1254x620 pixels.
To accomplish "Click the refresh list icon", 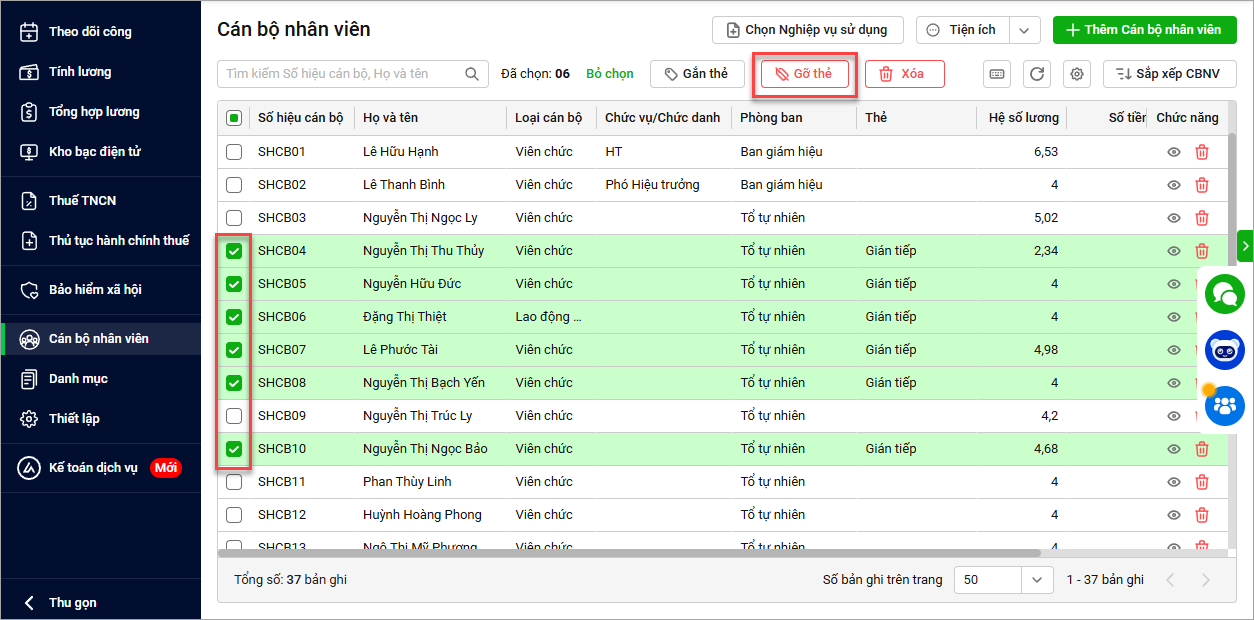I will (x=1037, y=74).
